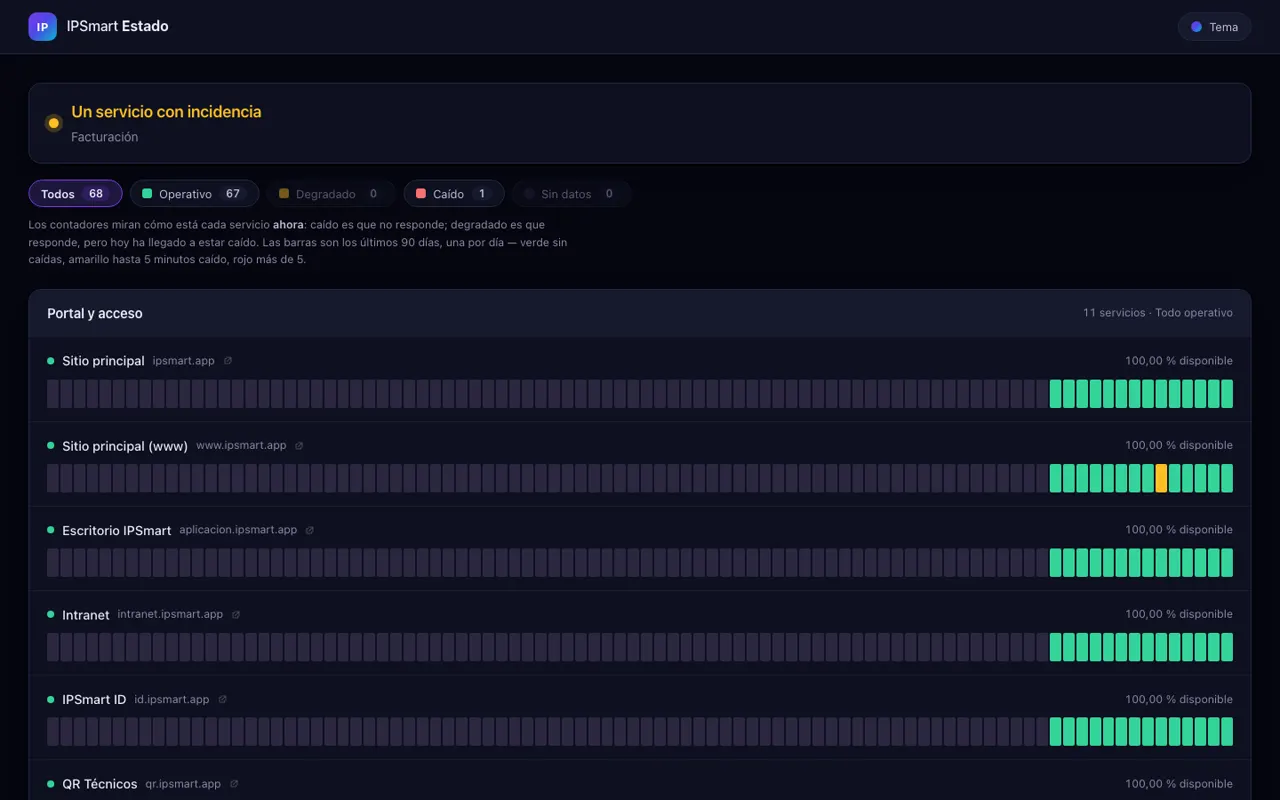Visit the www.ipsmart.app link
Screen dimensions: 1280x800
pyautogui.click(x=241, y=446)
